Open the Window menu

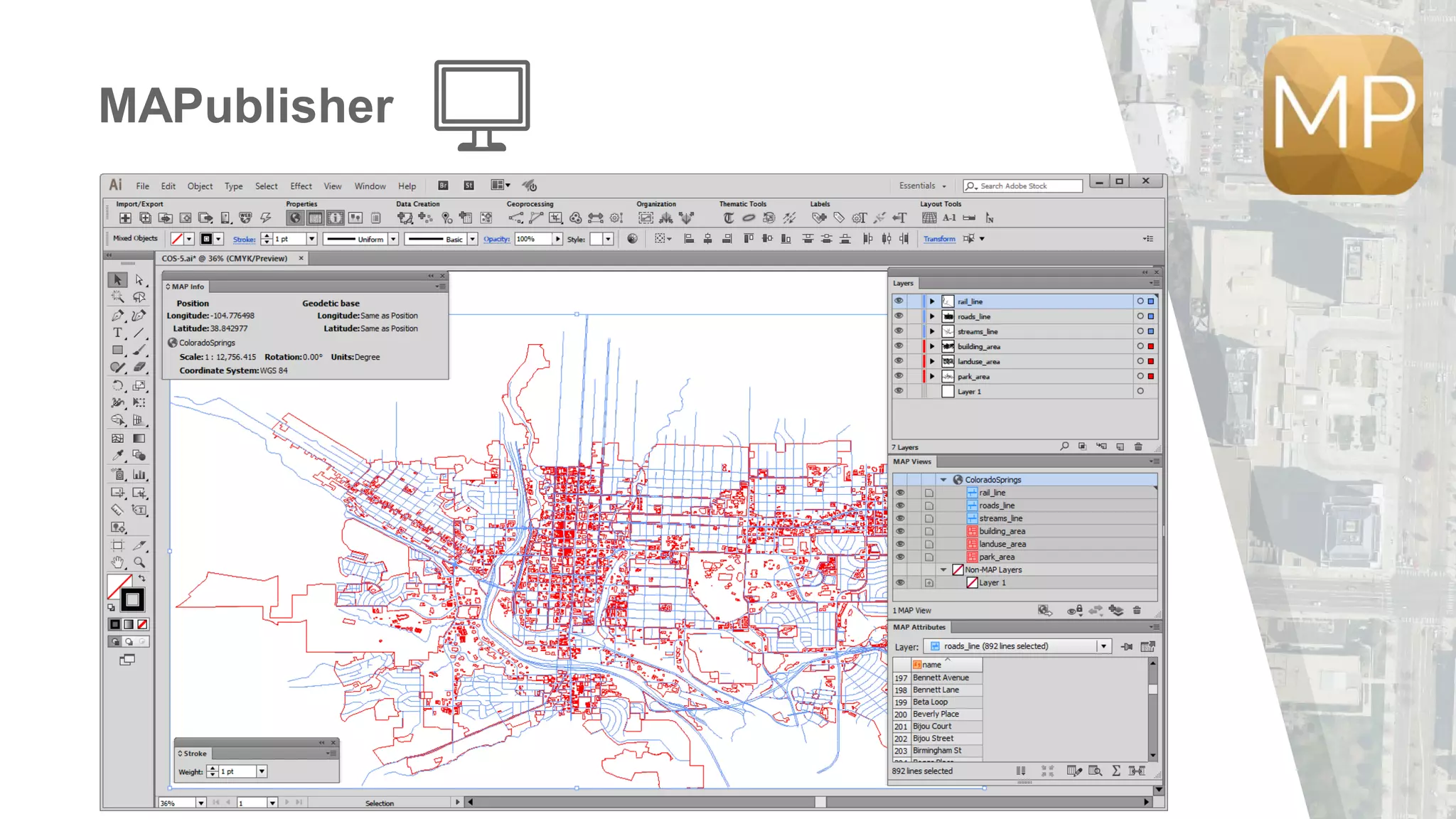tap(370, 186)
